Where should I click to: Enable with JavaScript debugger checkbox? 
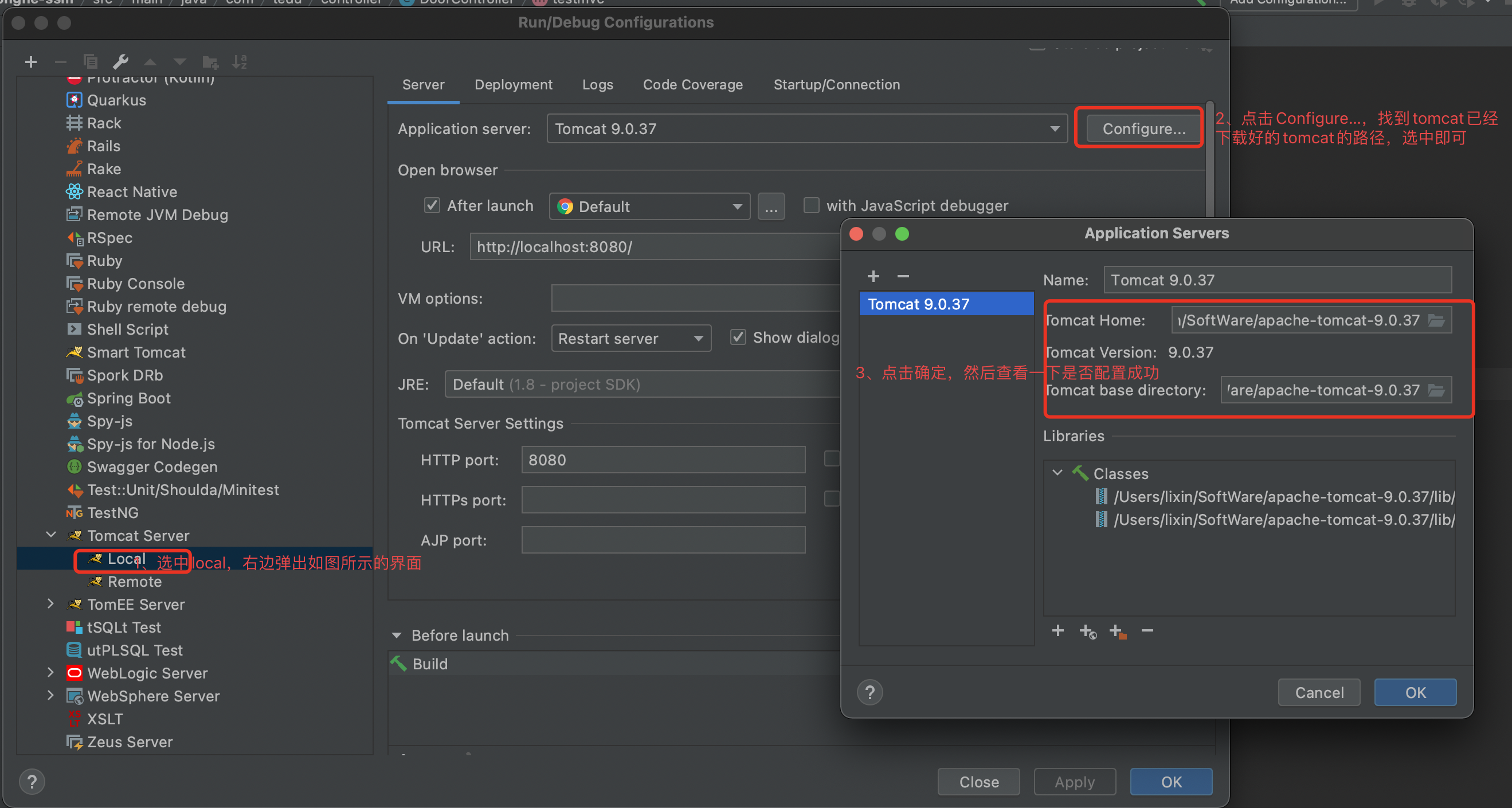coord(811,205)
